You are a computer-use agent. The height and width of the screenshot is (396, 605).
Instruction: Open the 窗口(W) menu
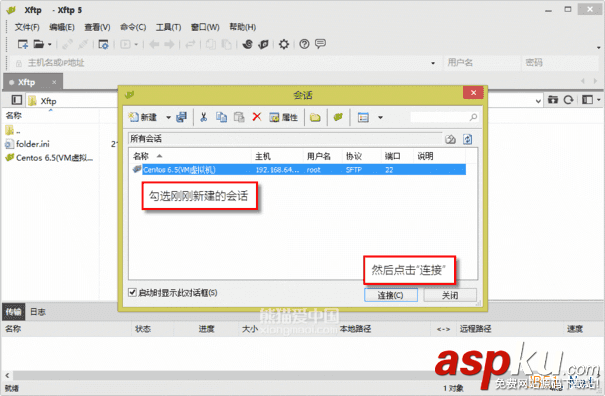coord(205,27)
